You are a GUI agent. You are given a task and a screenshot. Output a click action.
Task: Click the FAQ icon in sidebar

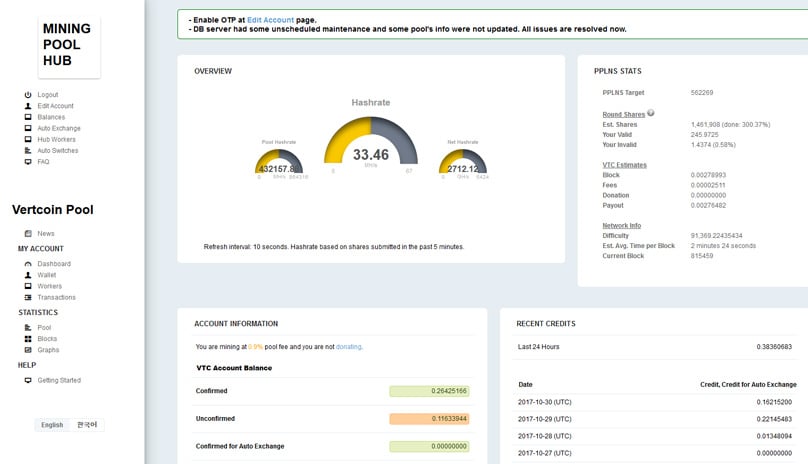(x=28, y=162)
